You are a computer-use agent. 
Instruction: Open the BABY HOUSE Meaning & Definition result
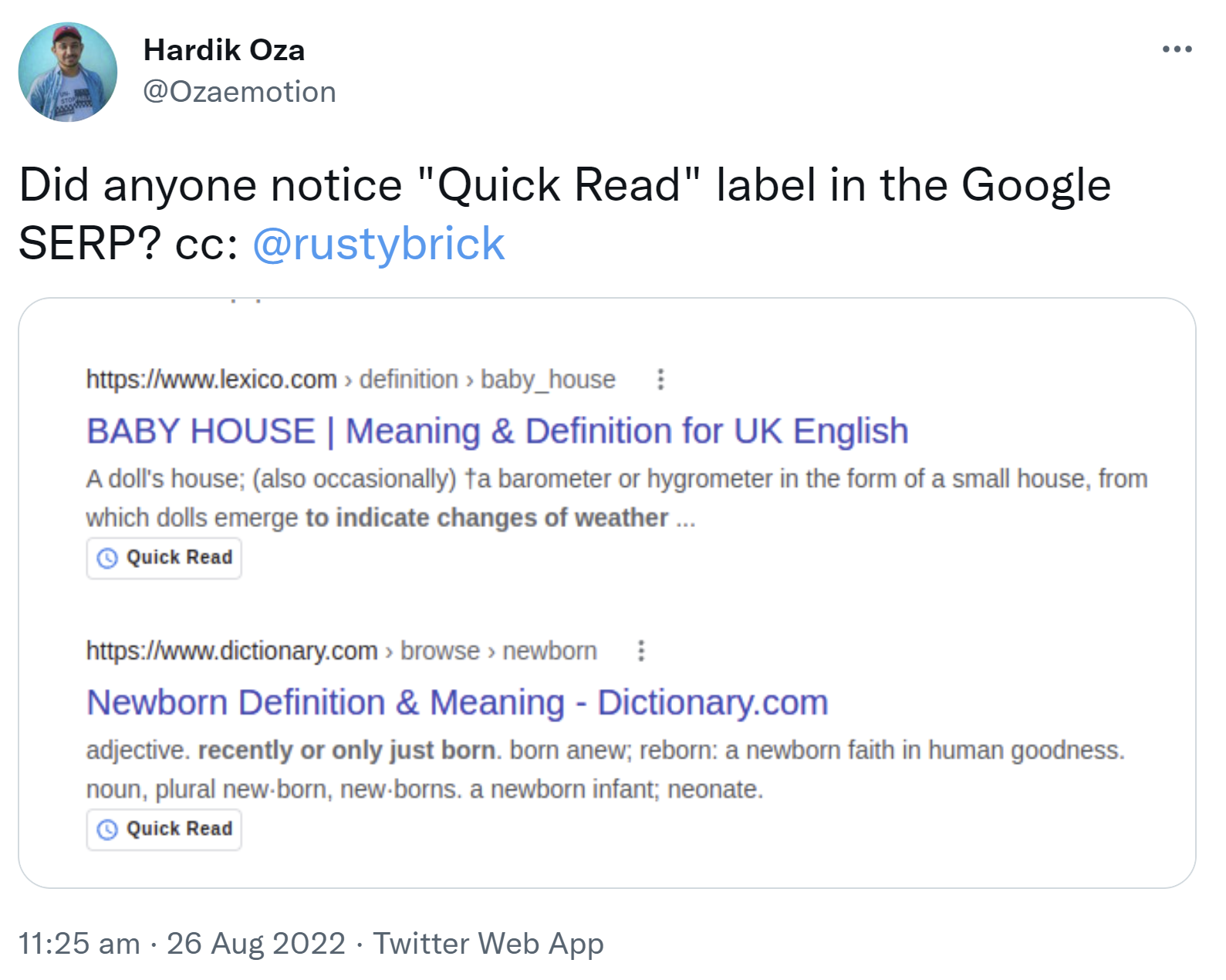(x=498, y=431)
